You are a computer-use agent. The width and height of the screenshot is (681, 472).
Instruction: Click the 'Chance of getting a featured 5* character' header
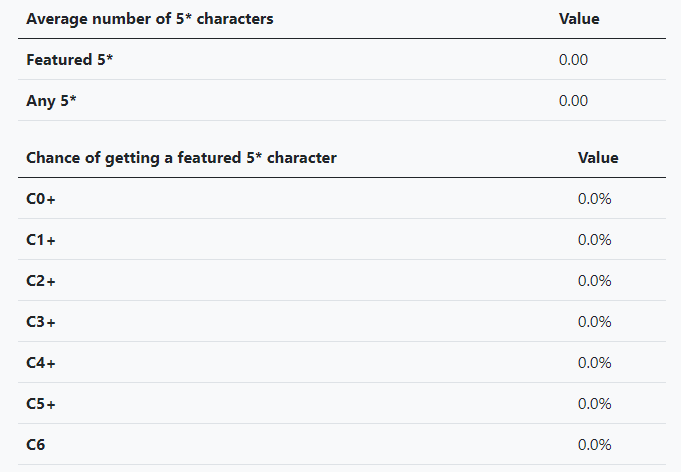[x=181, y=158]
